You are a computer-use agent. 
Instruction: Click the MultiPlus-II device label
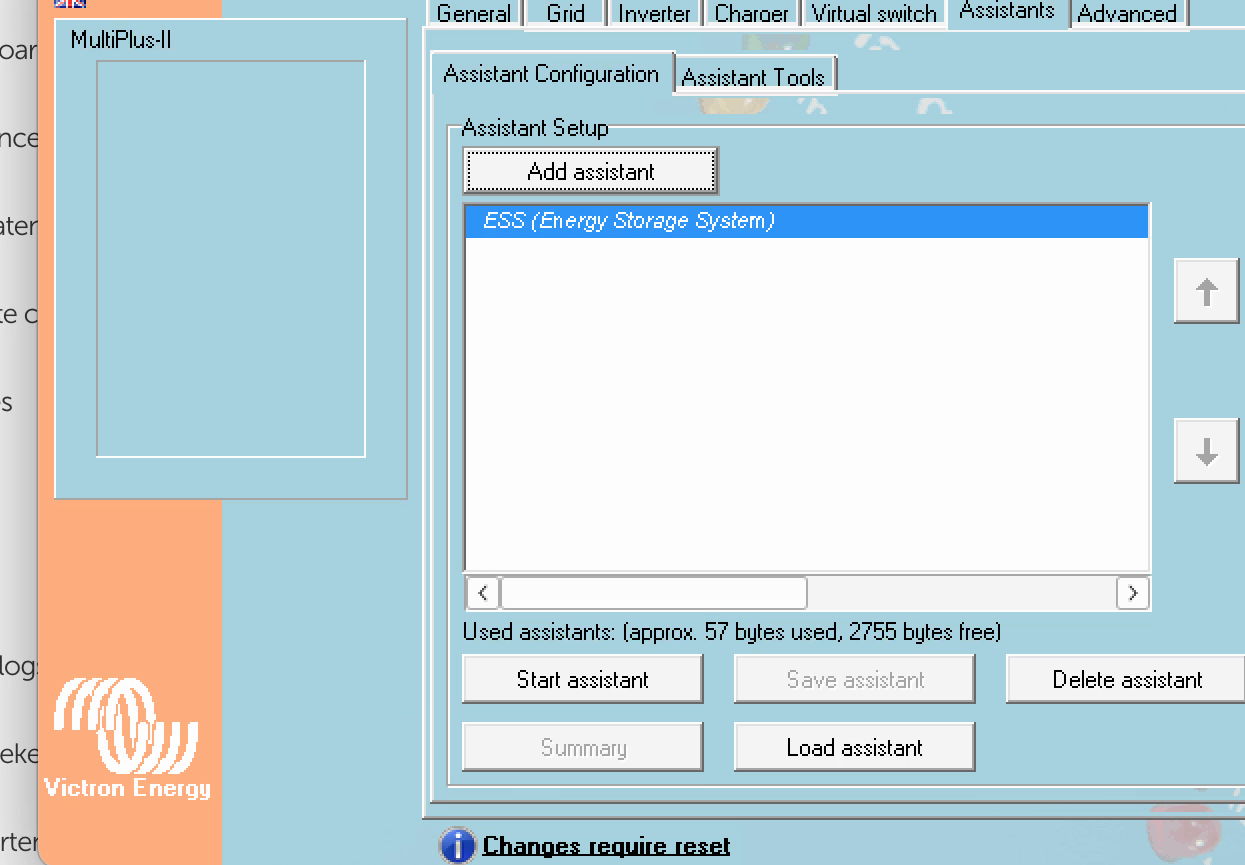click(x=122, y=41)
